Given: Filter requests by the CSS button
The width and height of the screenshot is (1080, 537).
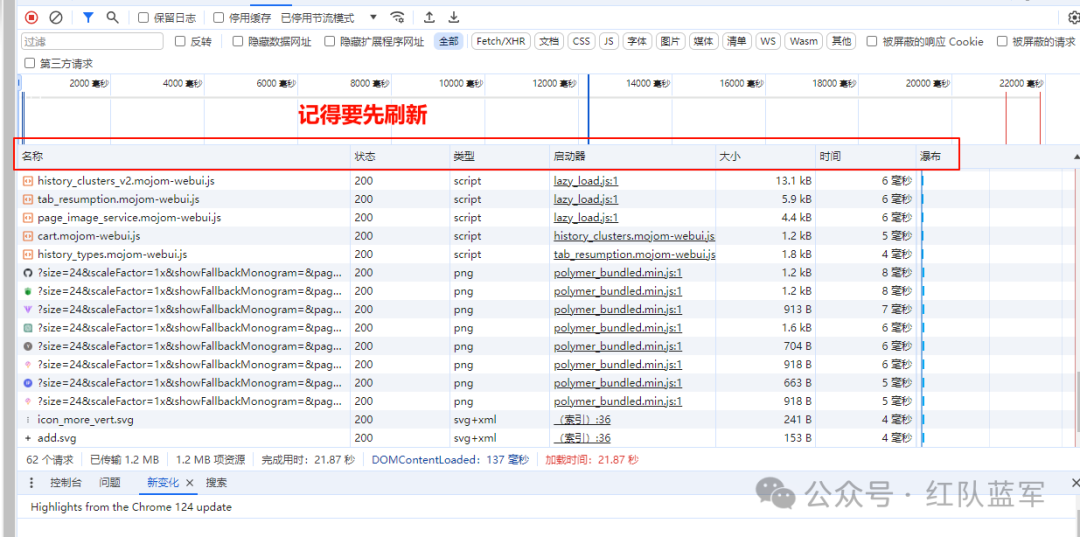Looking at the screenshot, I should point(581,41).
